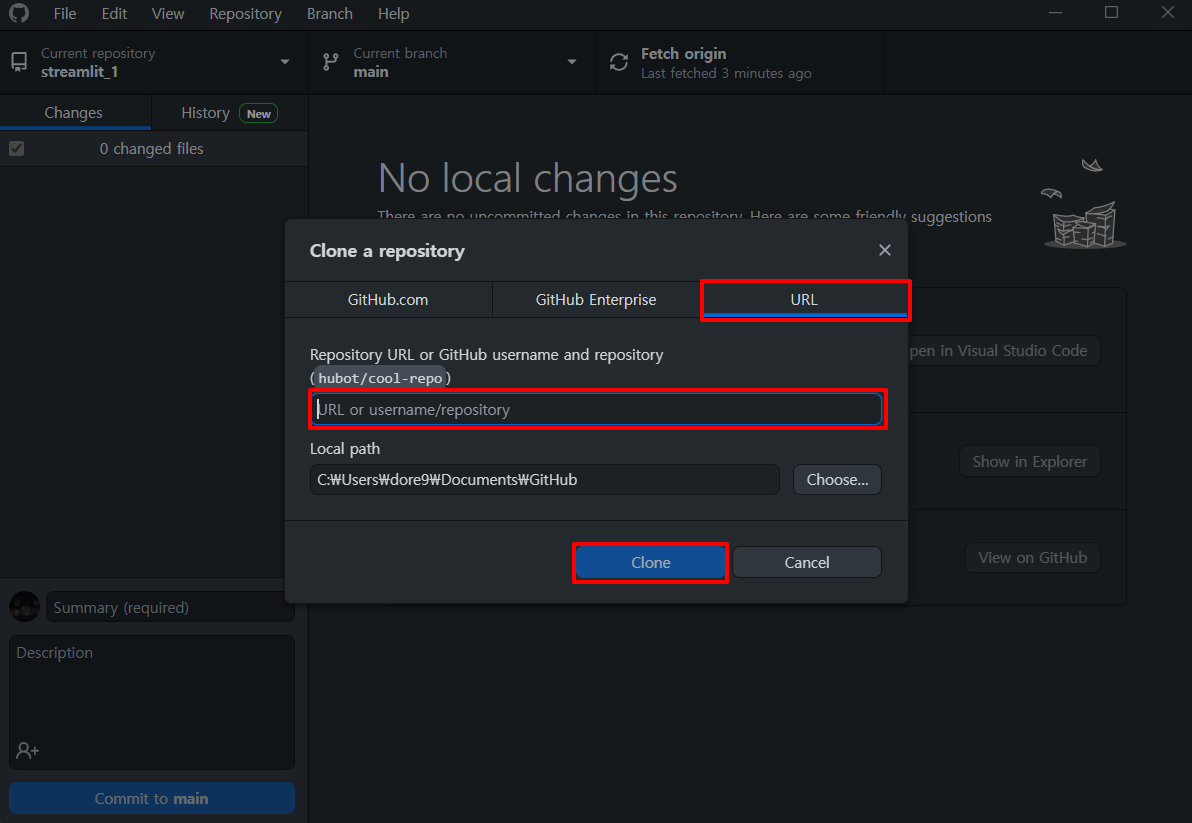Click the GitHub Octocat logo icon
This screenshot has height=823, width=1192.
tap(19, 13)
